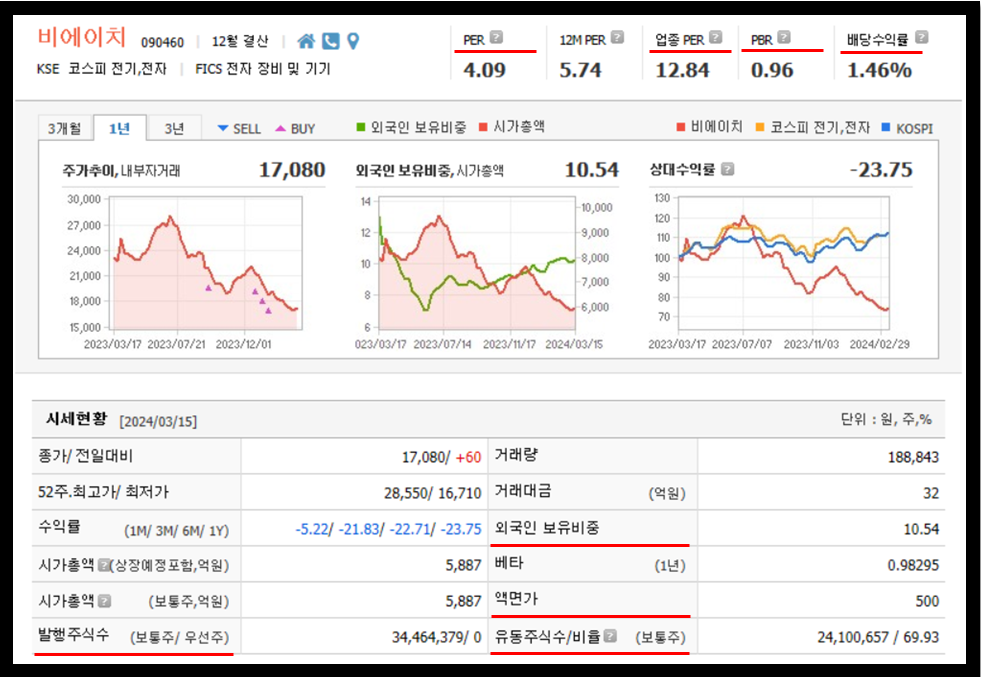Click the PBR value 0.96

[772, 70]
